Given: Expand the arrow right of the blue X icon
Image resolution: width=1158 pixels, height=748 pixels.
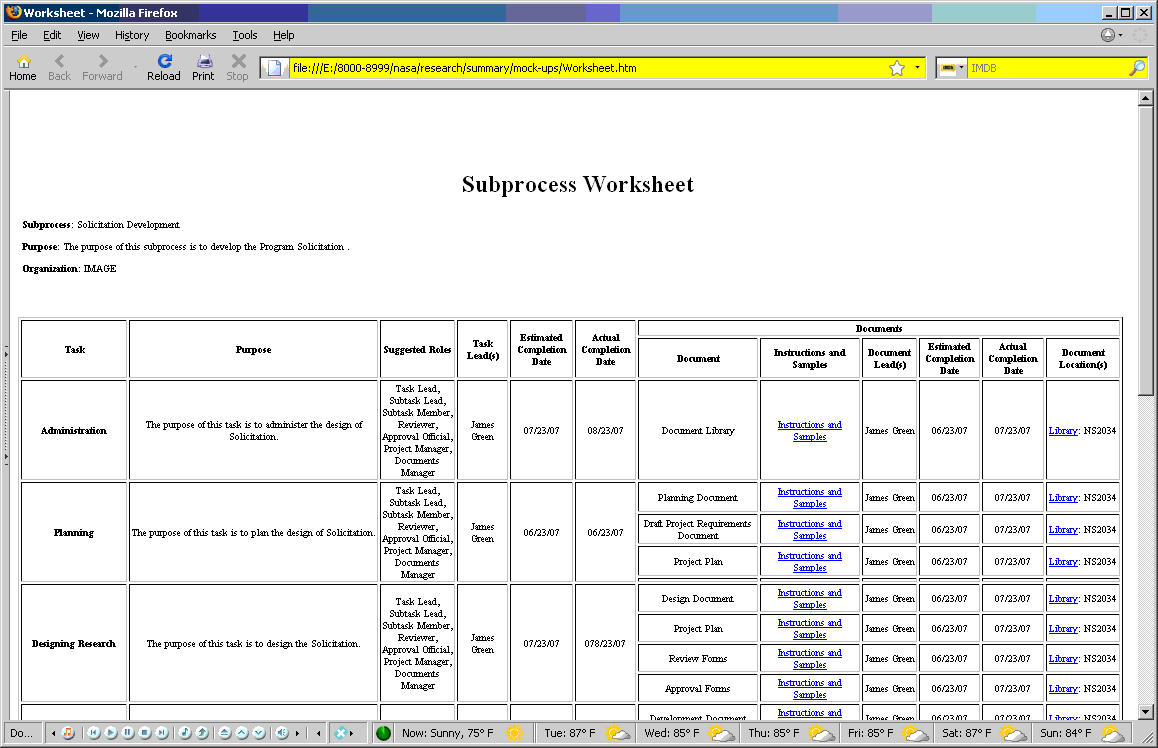Looking at the screenshot, I should pyautogui.click(x=352, y=733).
